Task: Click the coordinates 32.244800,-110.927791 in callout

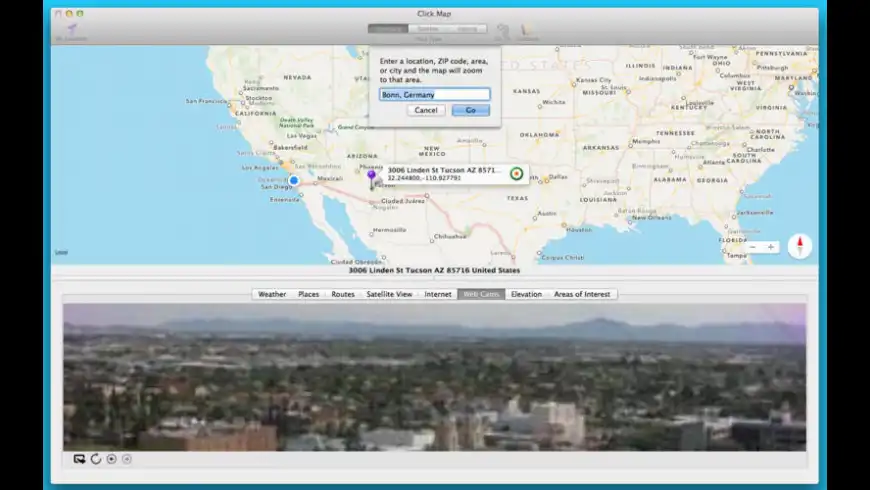Action: [424, 178]
